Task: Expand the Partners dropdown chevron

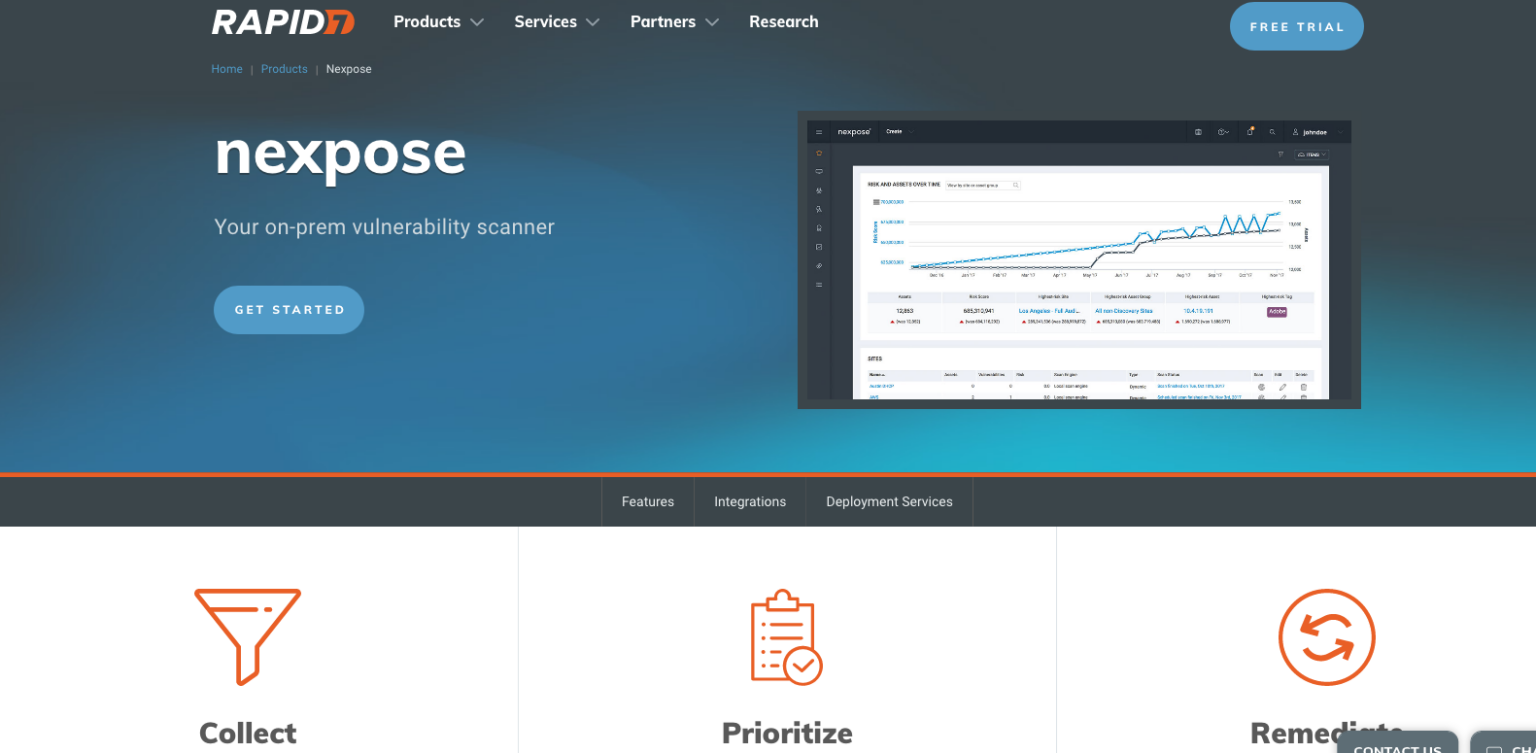Action: [712, 22]
